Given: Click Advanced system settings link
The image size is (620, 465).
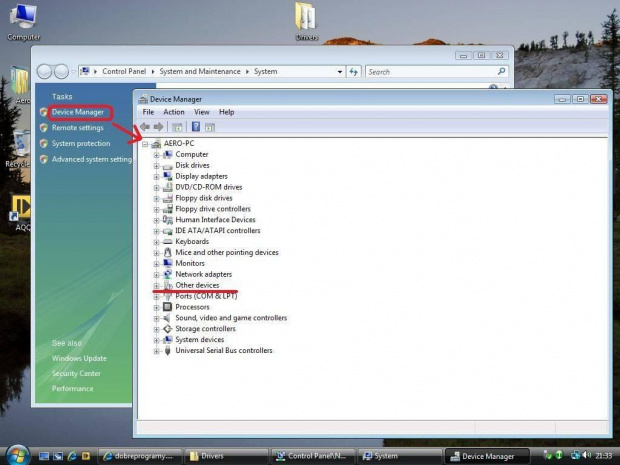Looking at the screenshot, I should click(92, 159).
